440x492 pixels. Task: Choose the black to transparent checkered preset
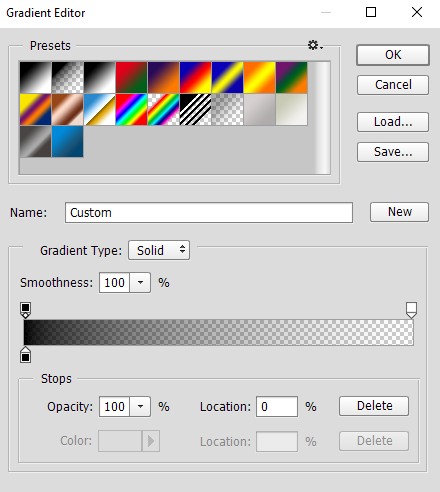pyautogui.click(x=68, y=77)
